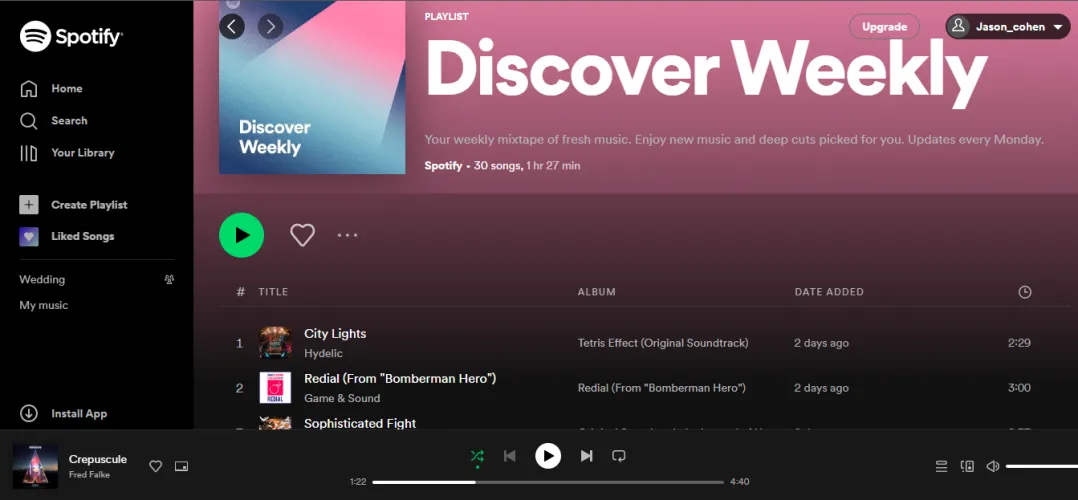Image resolution: width=1078 pixels, height=500 pixels.
Task: Skip to the next track
Action: (x=586, y=455)
